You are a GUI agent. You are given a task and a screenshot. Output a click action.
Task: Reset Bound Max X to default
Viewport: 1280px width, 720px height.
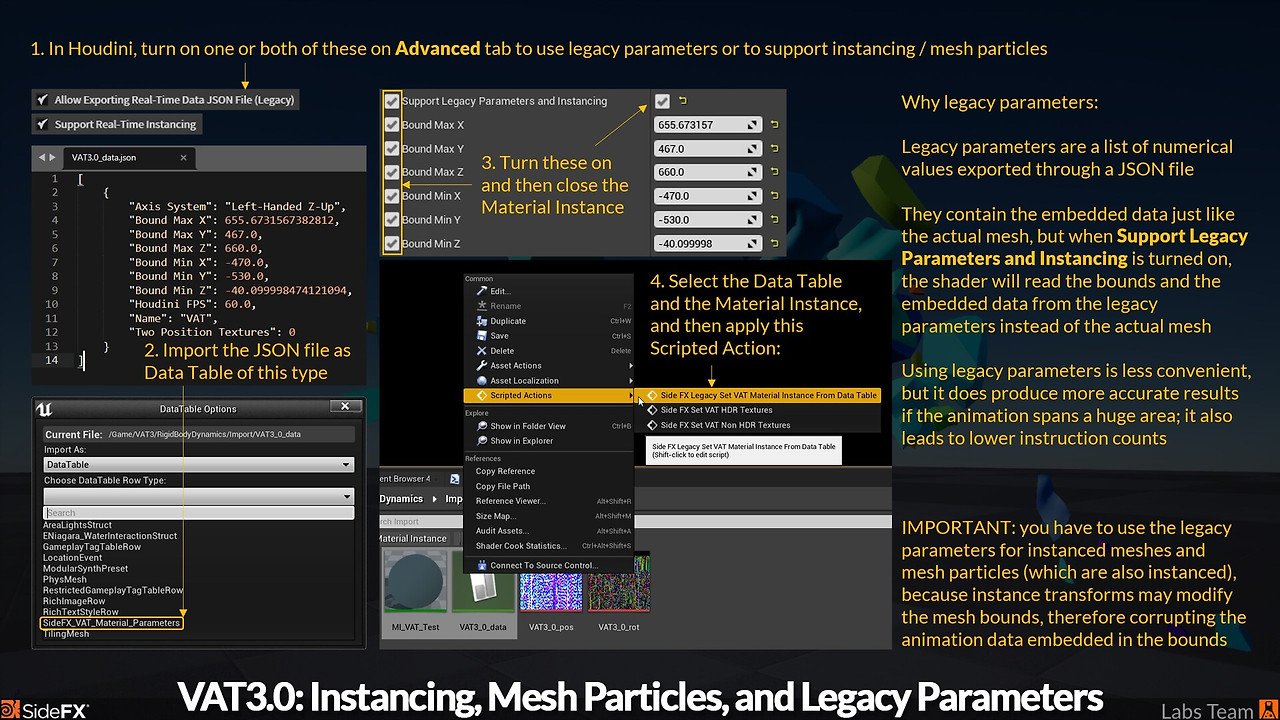(773, 125)
